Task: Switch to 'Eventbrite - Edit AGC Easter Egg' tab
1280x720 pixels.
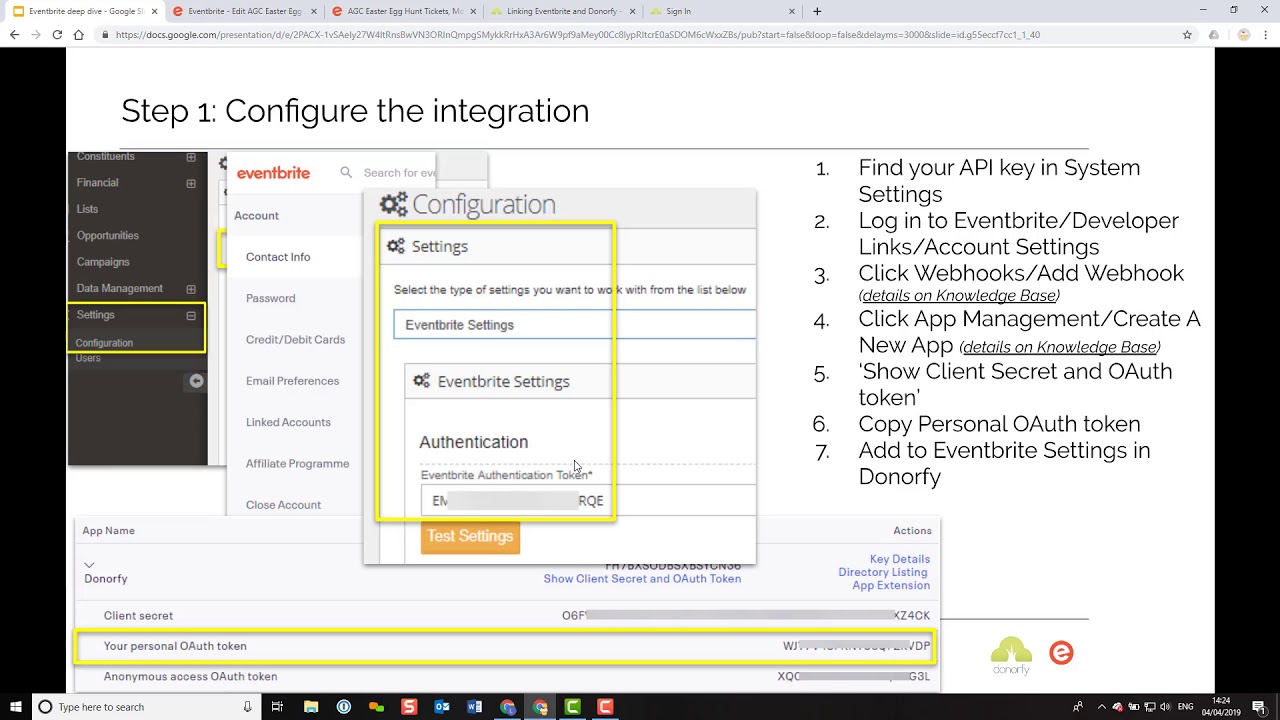Action: tap(244, 11)
